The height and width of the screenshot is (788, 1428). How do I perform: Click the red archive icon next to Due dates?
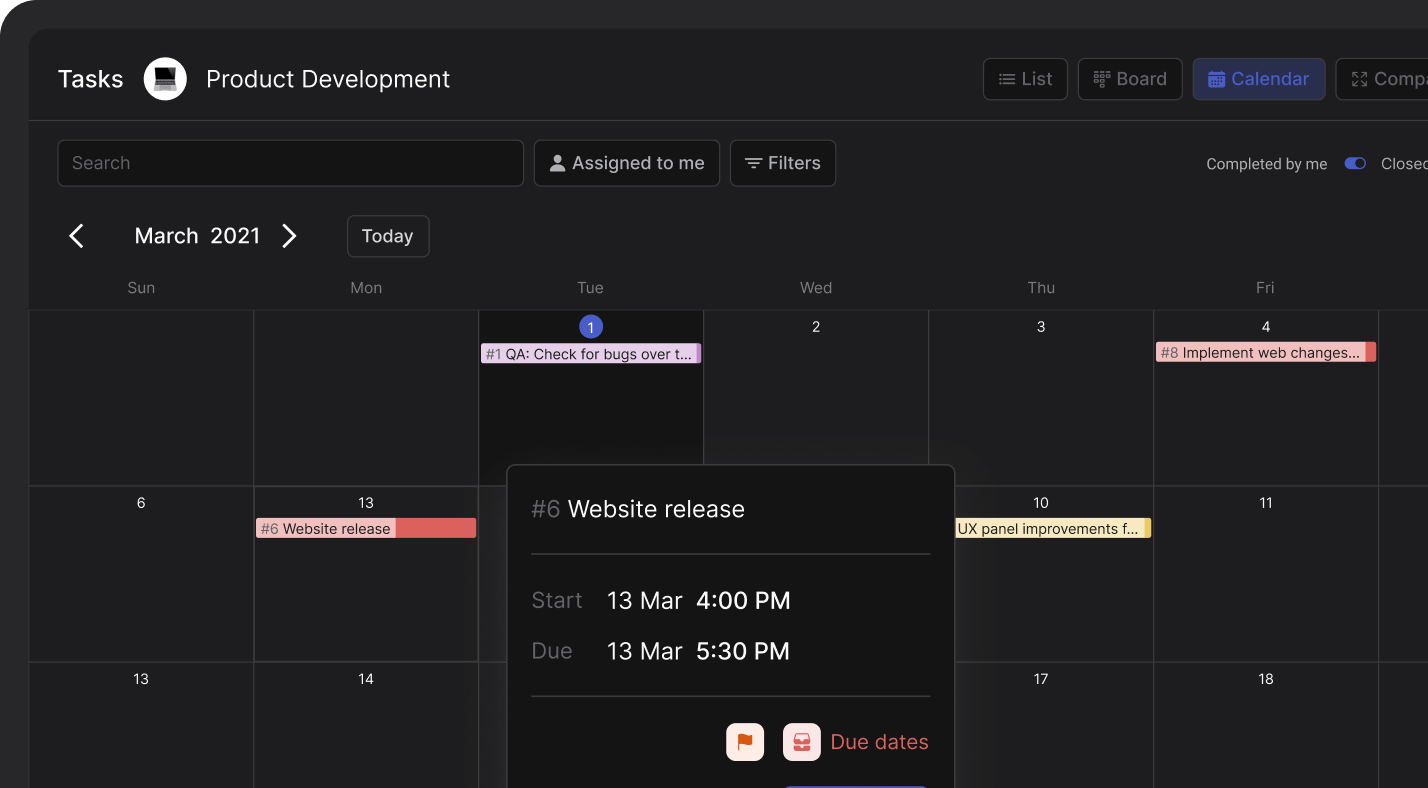pyautogui.click(x=801, y=741)
